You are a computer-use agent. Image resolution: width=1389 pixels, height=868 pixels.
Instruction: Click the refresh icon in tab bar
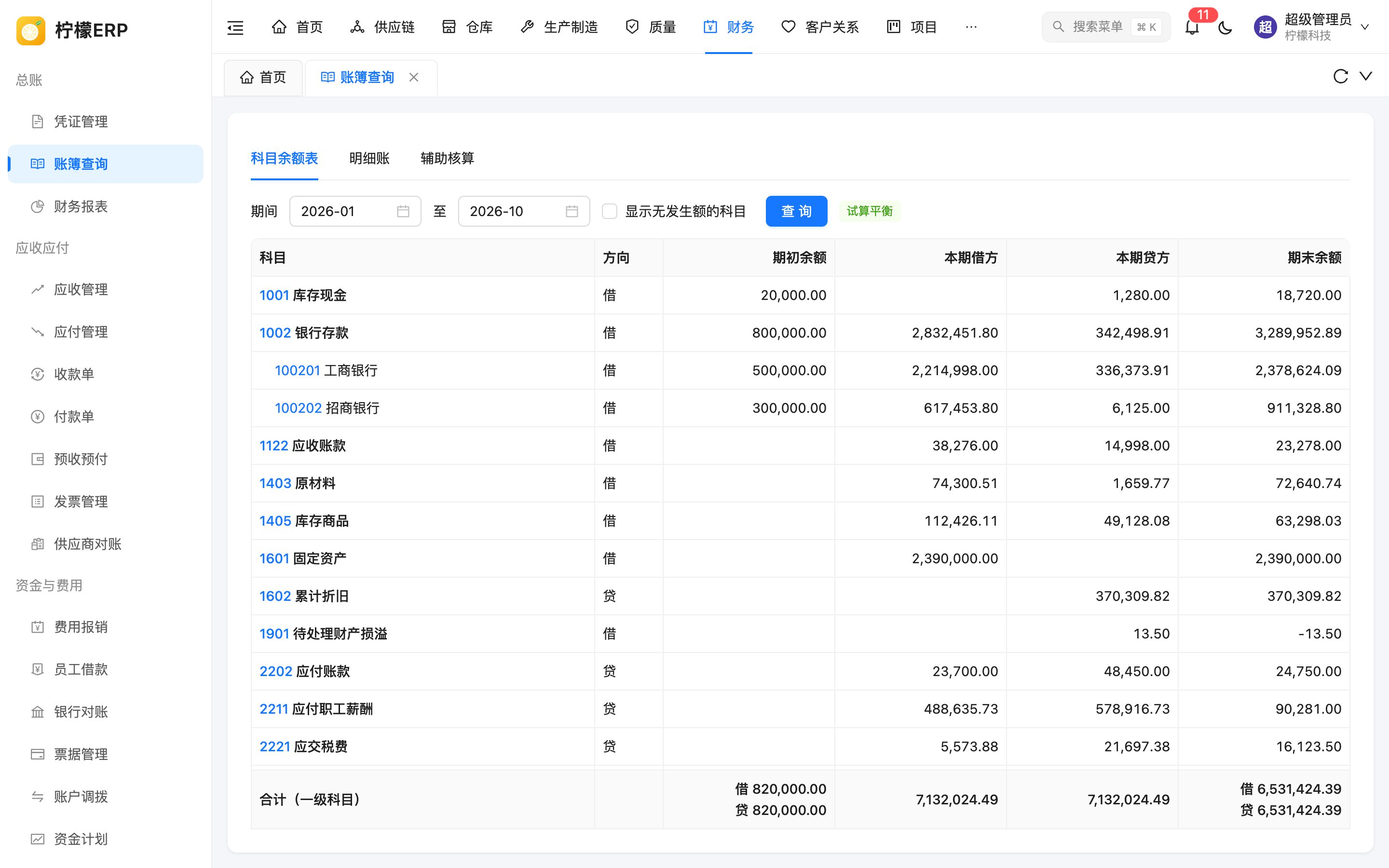(x=1340, y=76)
